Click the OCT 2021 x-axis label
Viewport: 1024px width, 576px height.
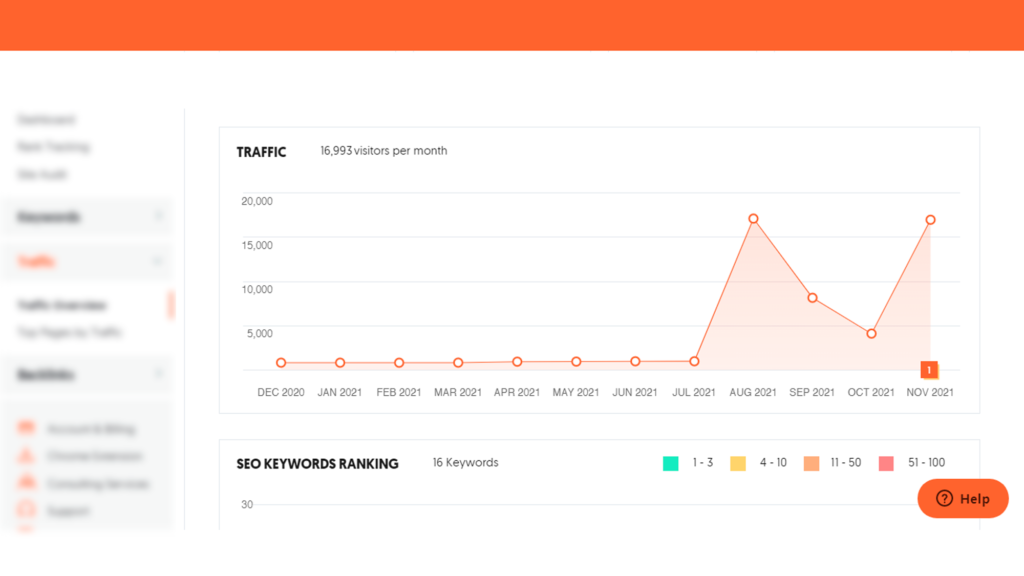(x=871, y=392)
